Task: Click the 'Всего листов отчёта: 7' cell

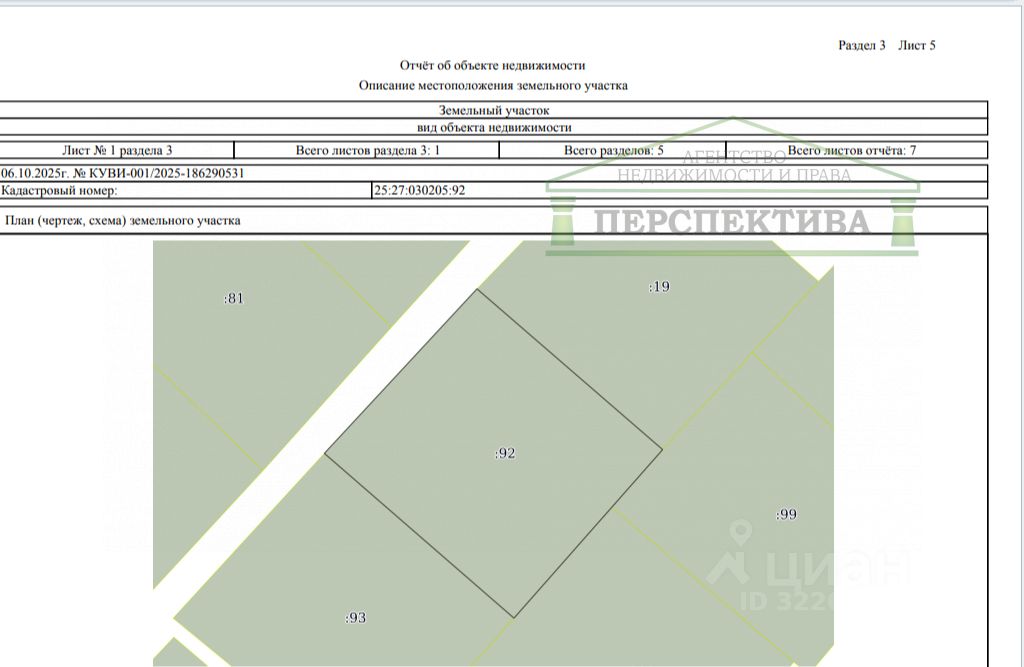Action: (x=856, y=150)
